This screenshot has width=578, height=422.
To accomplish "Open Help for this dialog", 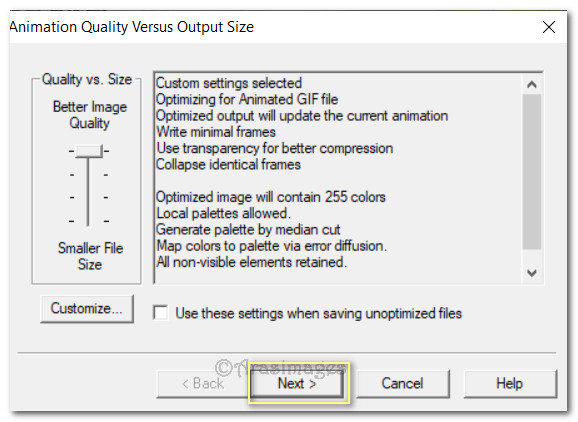I will 510,383.
